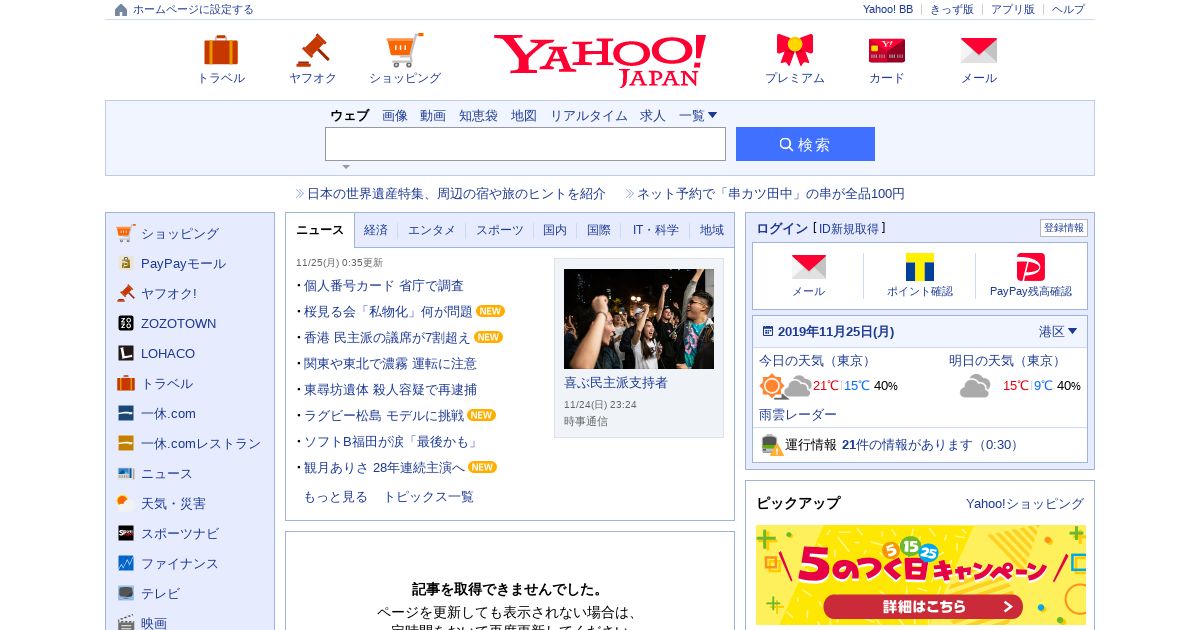
Task: Click the Yahoo! JAPAN logo
Action: (x=600, y=60)
